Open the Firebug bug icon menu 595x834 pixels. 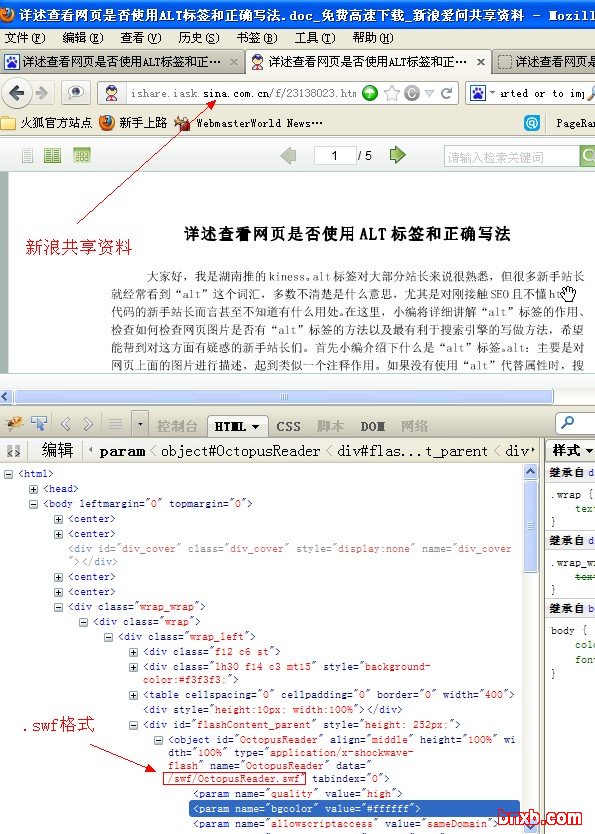[14, 424]
